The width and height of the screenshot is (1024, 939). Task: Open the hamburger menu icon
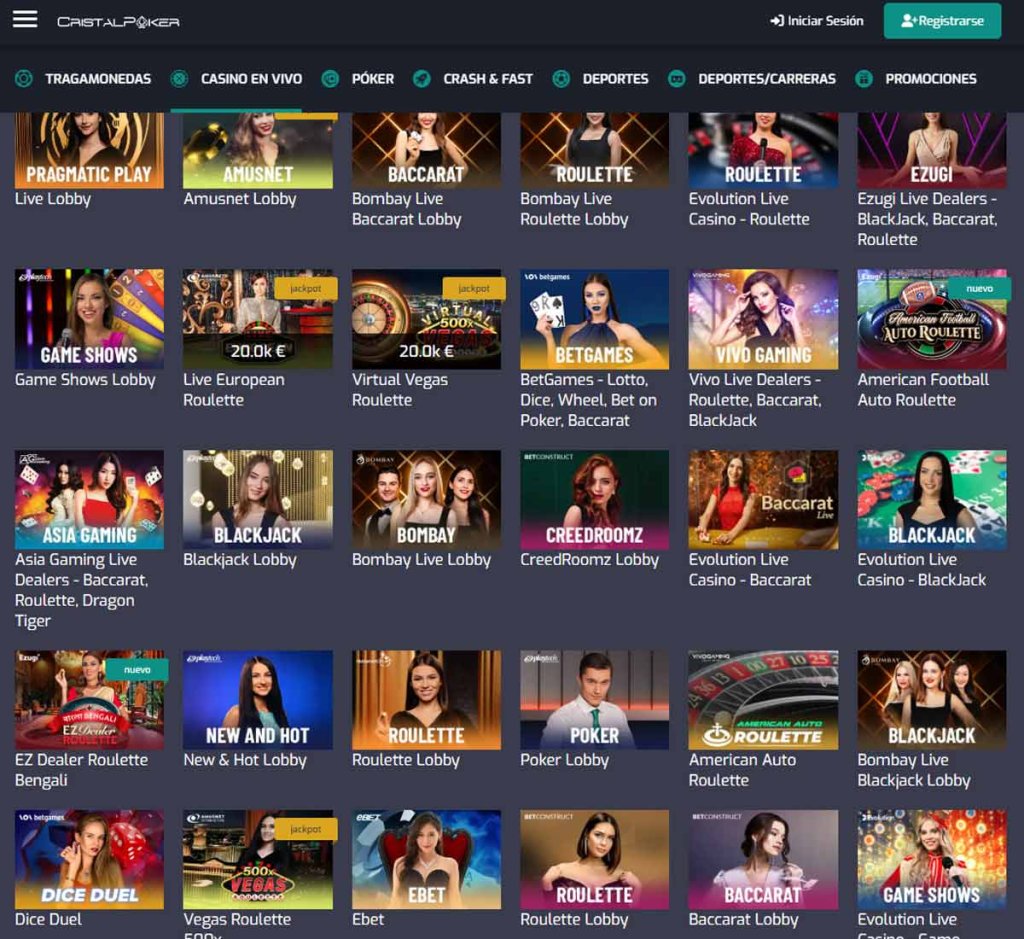pos(25,20)
